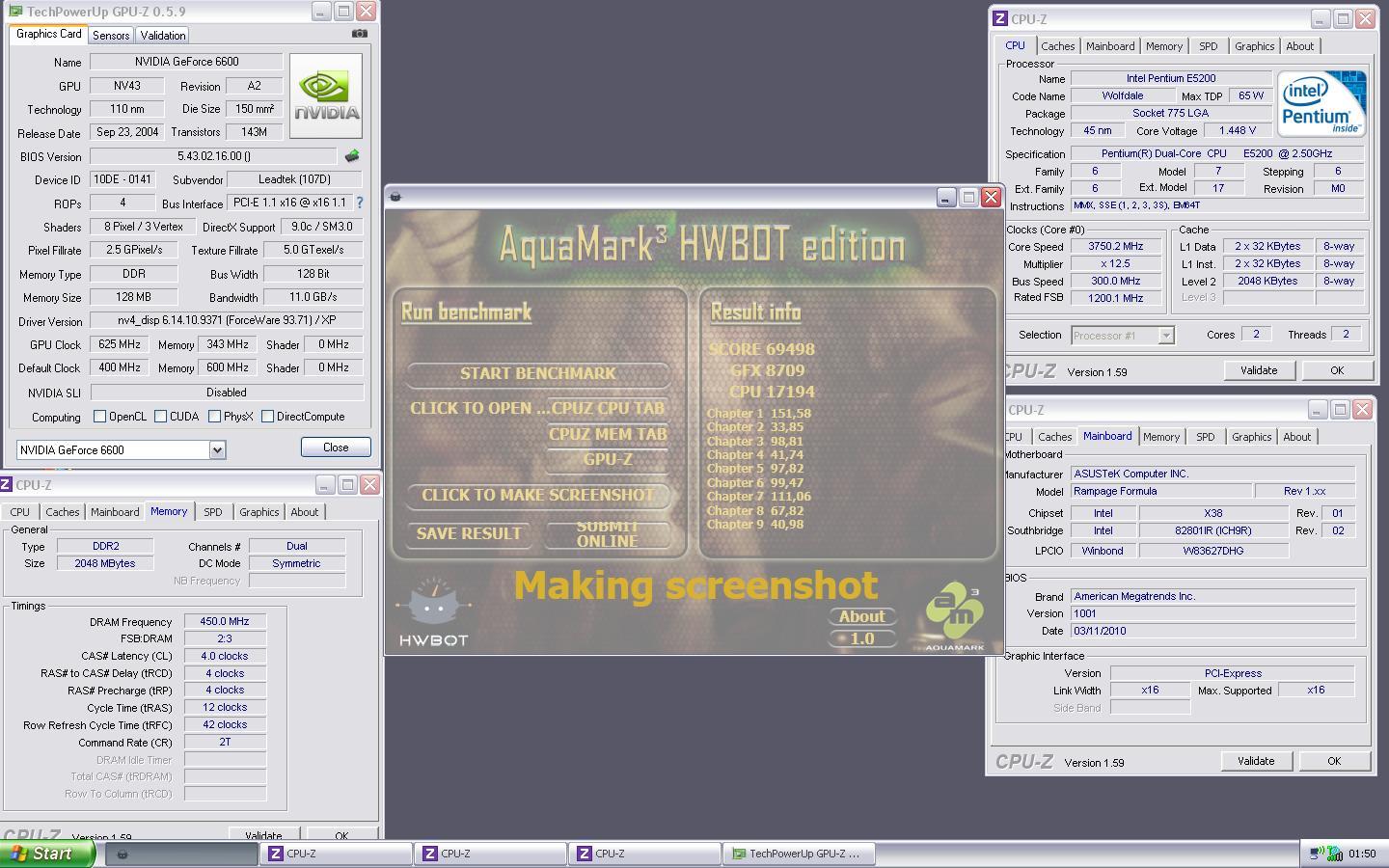The height and width of the screenshot is (868, 1389).
Task: Click the taskbar clock 01:50
Action: pos(1362,854)
